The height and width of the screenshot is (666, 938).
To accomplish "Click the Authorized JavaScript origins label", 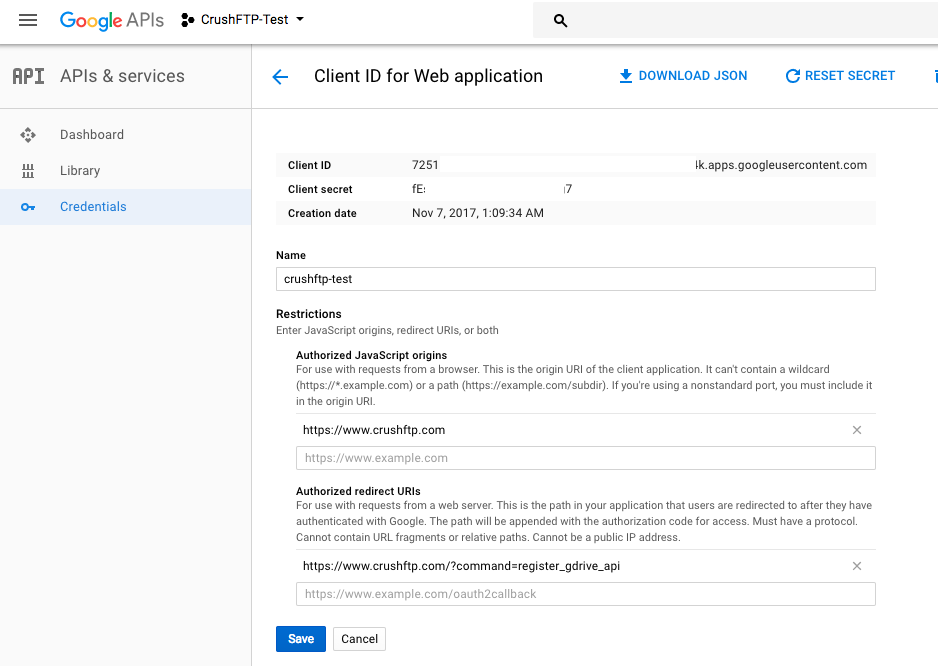I will [371, 355].
